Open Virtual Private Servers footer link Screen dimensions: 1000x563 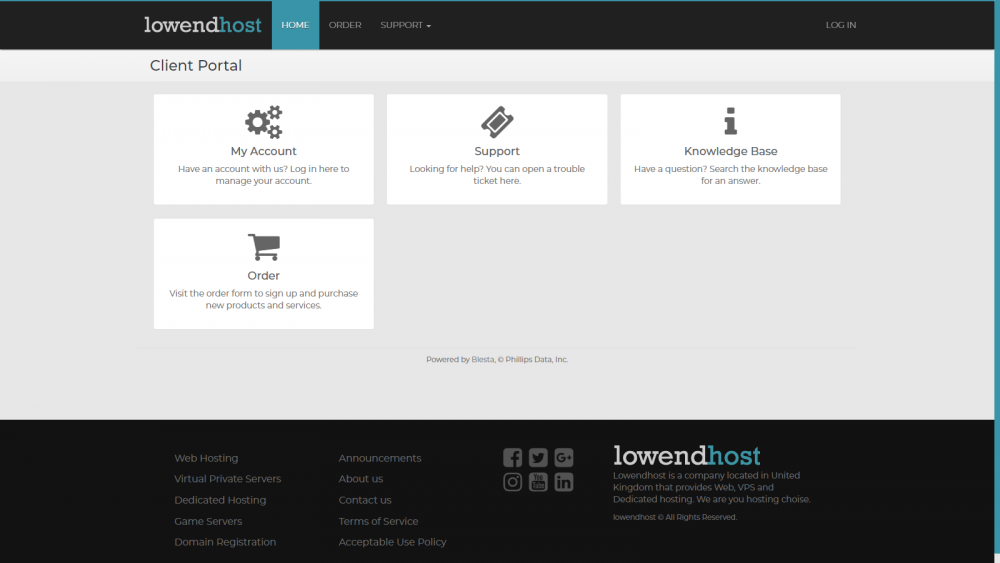tap(228, 479)
